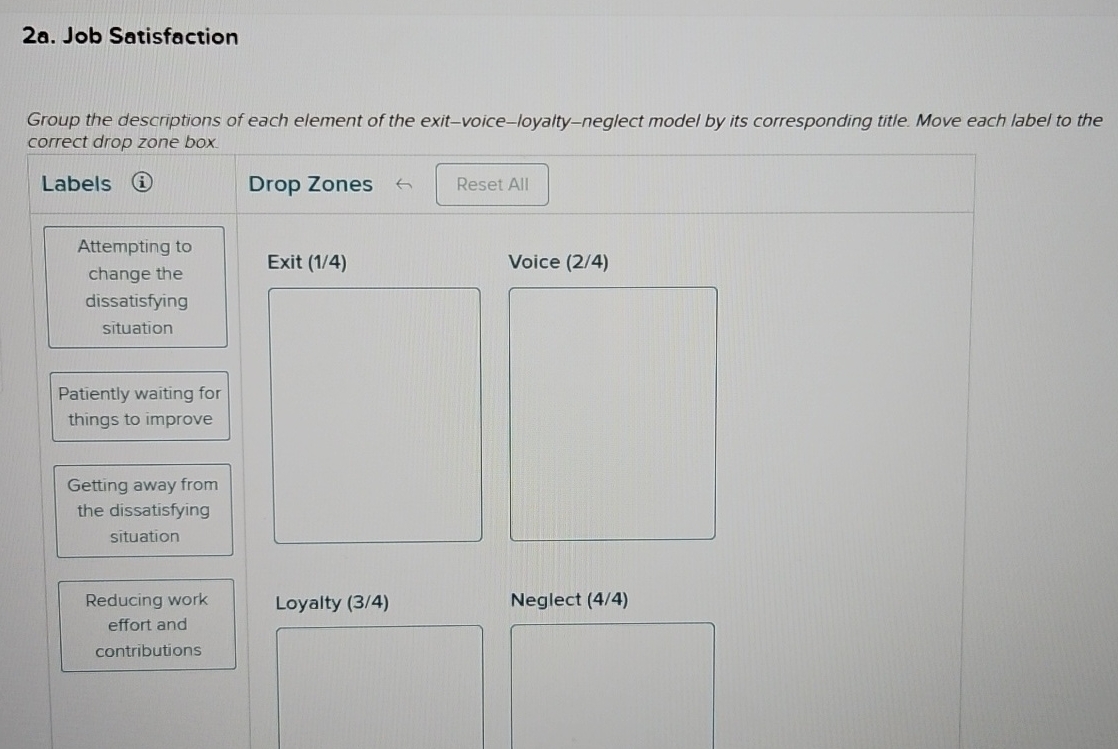The width and height of the screenshot is (1118, 749).
Task: Click the Loyalty (3/4) title text
Action: tap(330, 602)
